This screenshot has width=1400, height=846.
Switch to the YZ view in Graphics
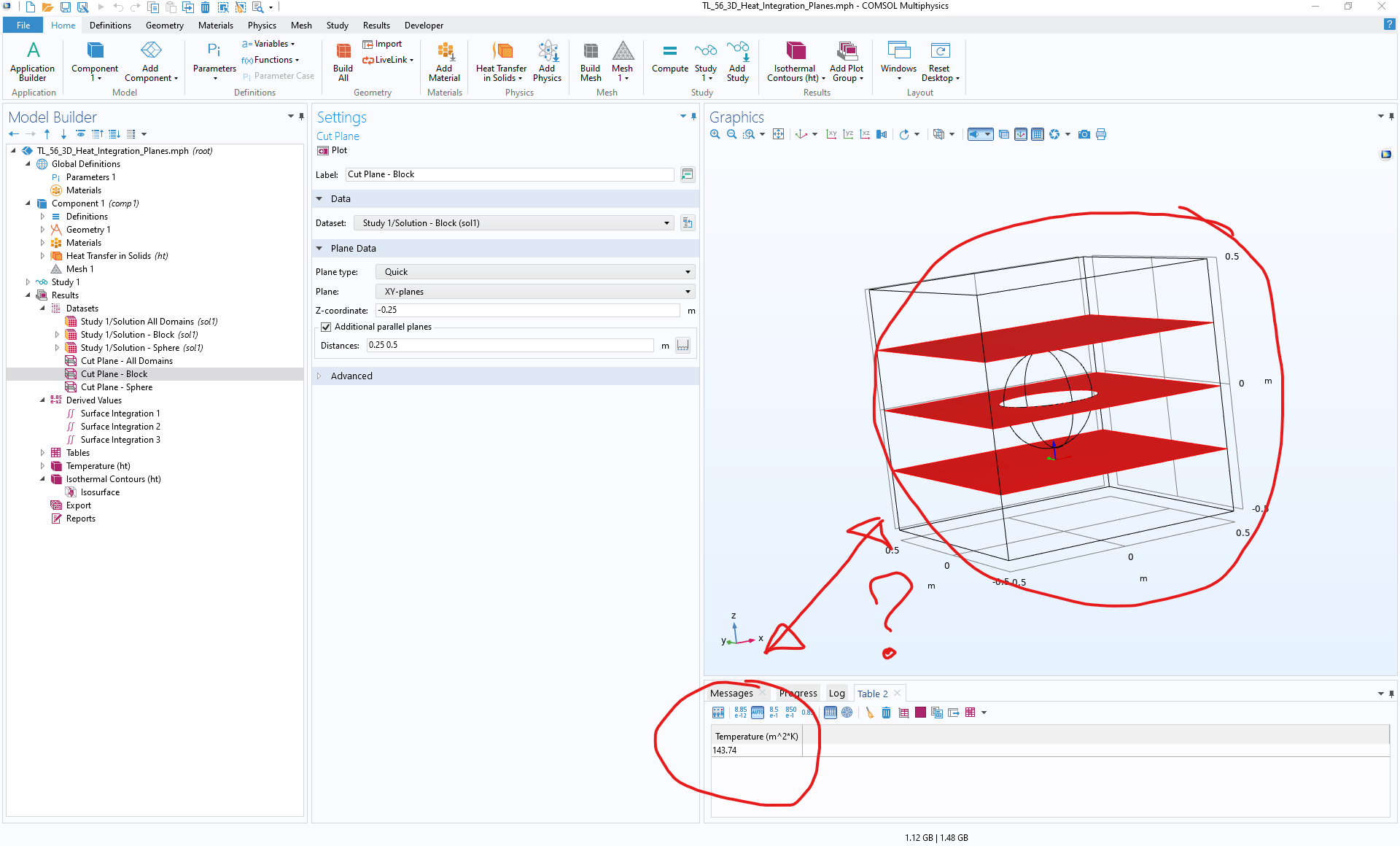click(x=848, y=134)
